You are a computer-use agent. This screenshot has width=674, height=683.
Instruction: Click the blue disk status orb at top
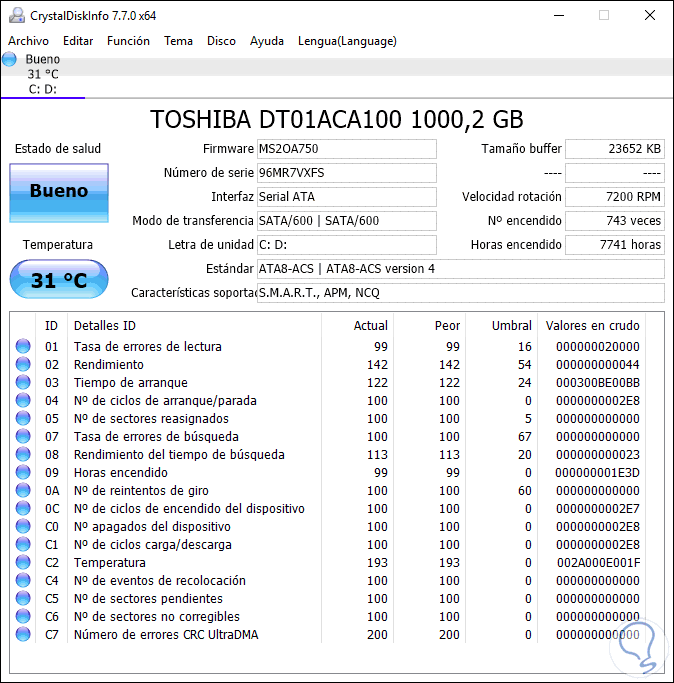pos(9,59)
